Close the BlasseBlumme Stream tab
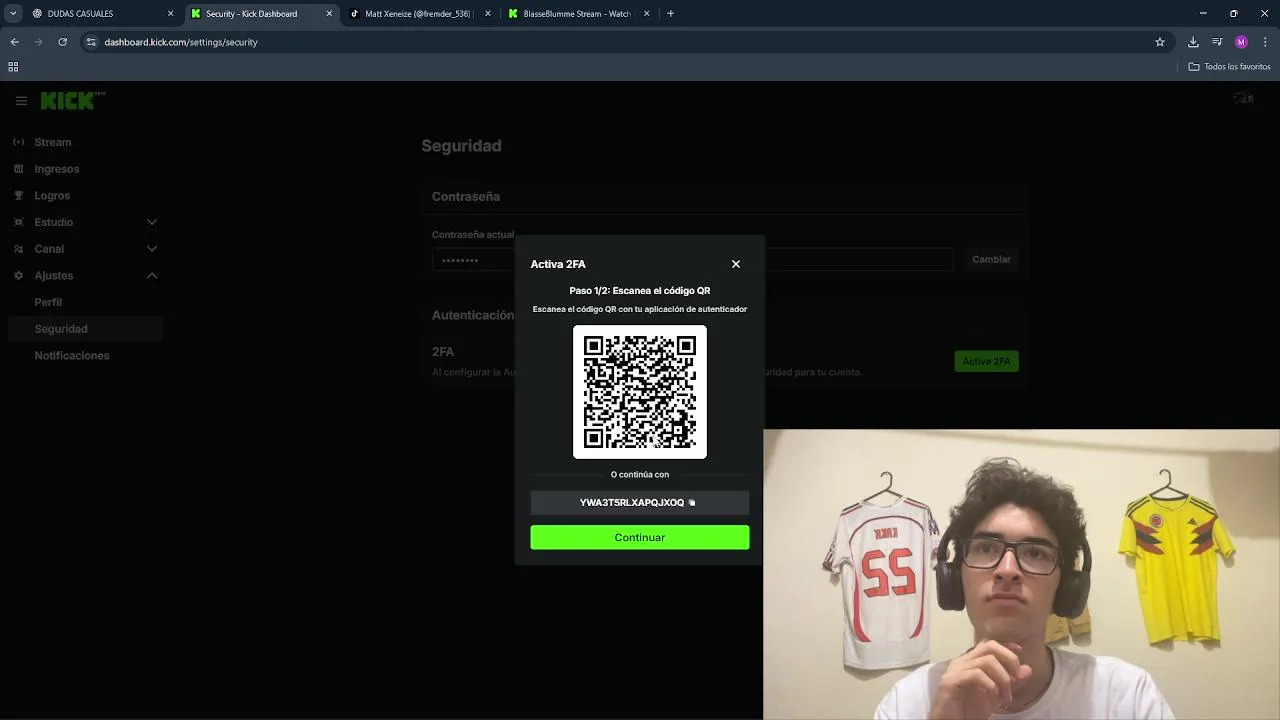The height and width of the screenshot is (720, 1280). point(647,14)
